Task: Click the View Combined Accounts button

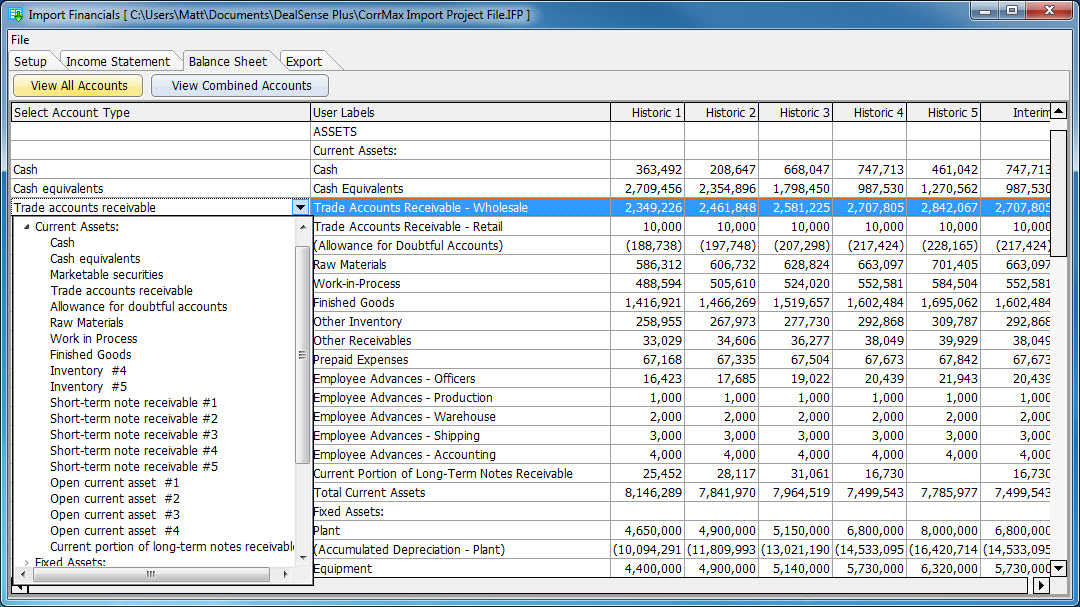Action: coord(239,86)
